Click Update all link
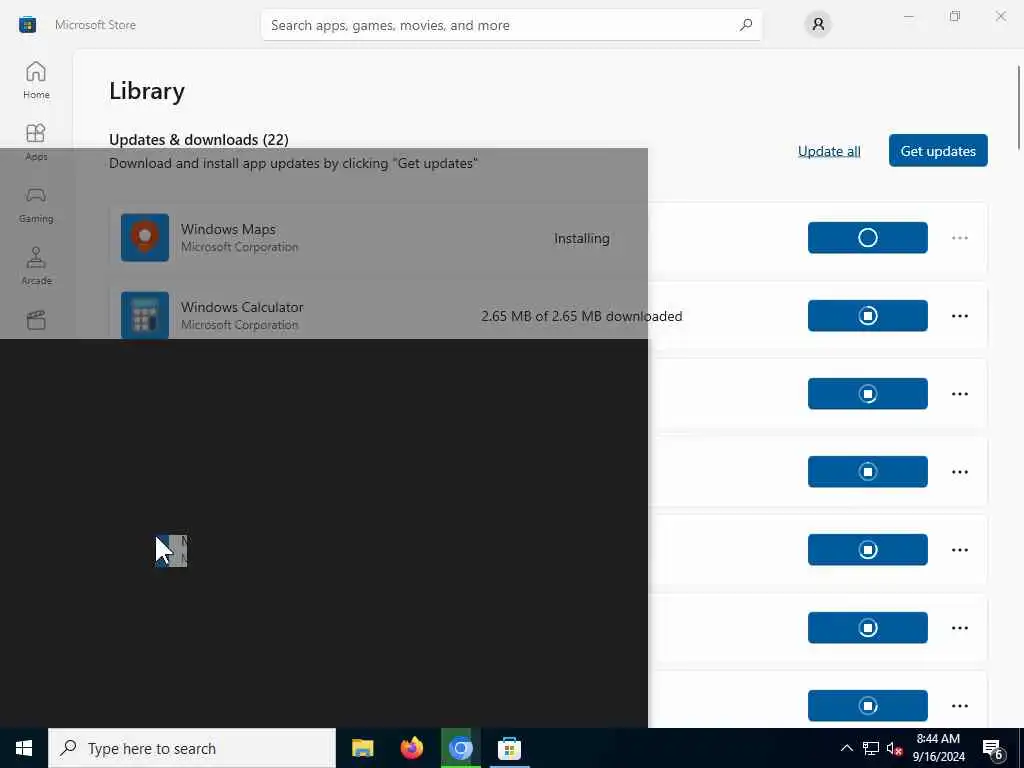Viewport: 1024px width, 768px height. (x=829, y=151)
